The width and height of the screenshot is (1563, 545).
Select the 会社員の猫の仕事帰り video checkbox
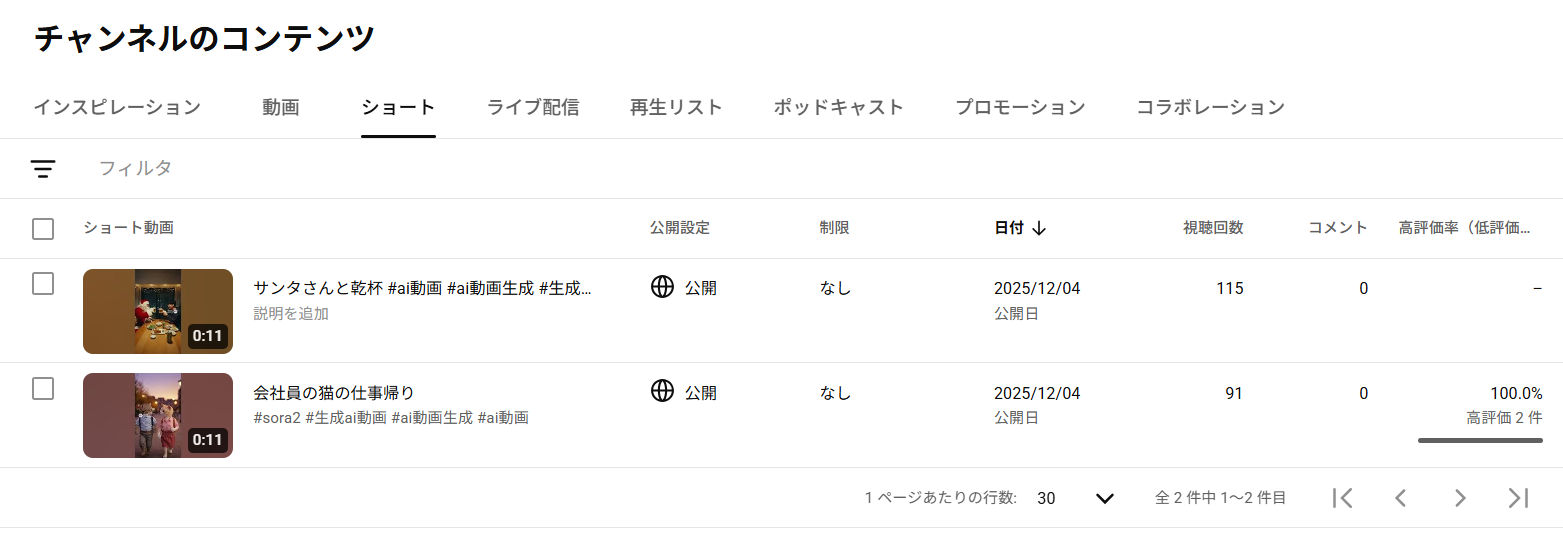43,389
